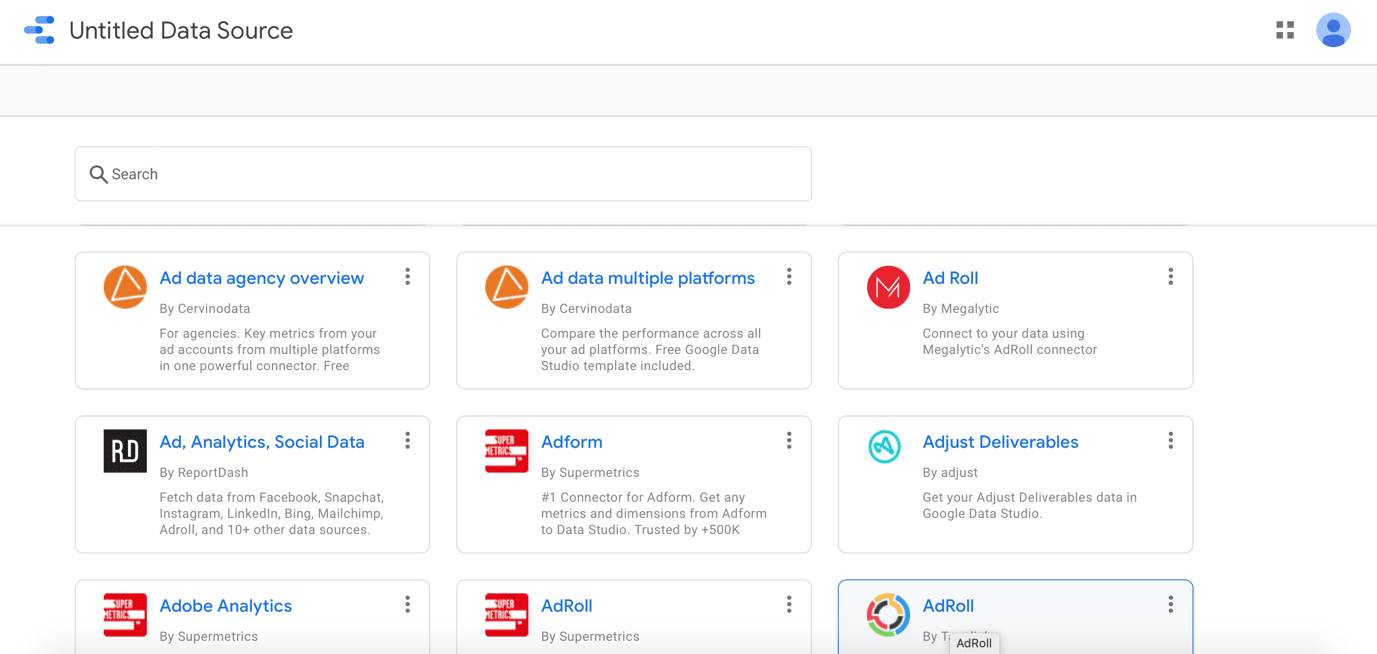The image size is (1377, 654).
Task: Select the Ad Roll connector by Megalytic
Action: pyautogui.click(x=950, y=278)
